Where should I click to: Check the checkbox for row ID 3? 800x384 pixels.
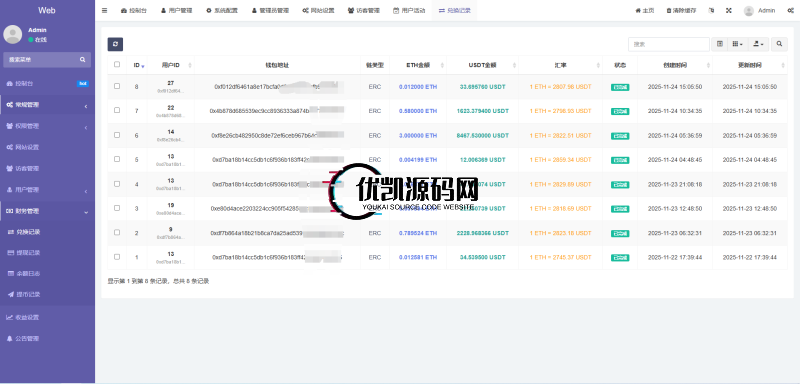point(117,208)
